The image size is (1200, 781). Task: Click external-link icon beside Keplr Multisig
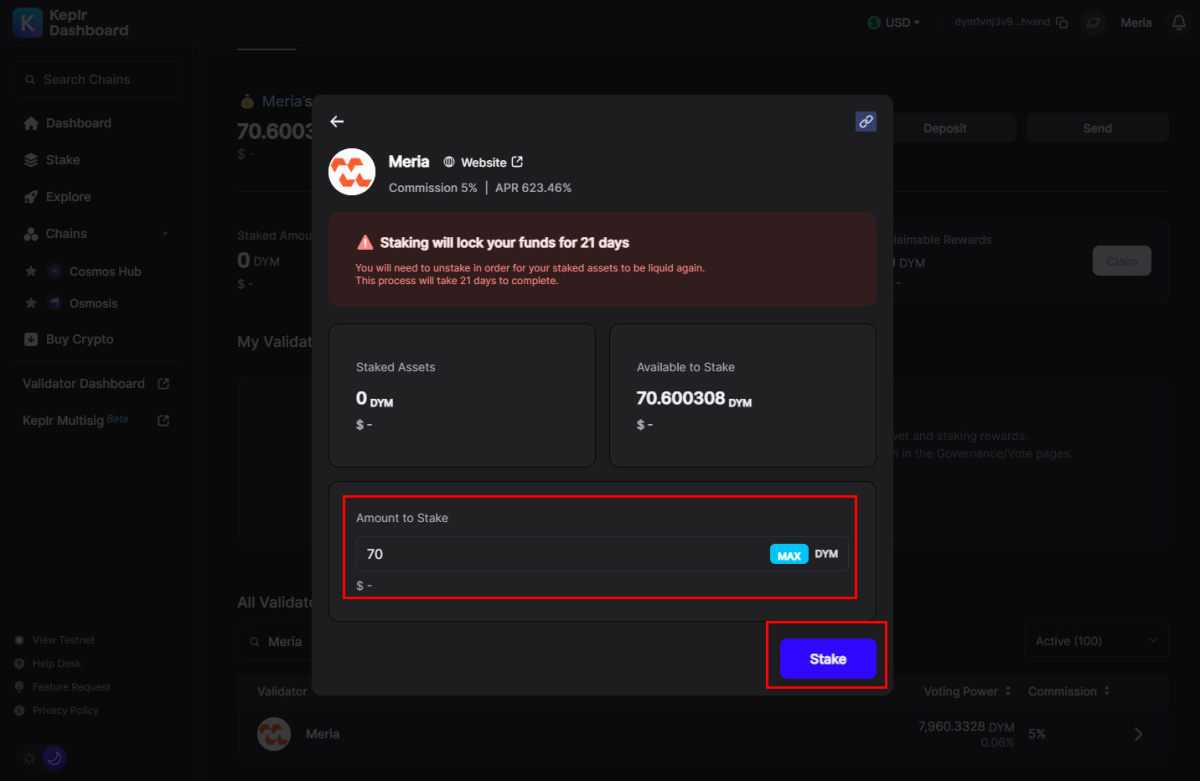[x=164, y=421]
